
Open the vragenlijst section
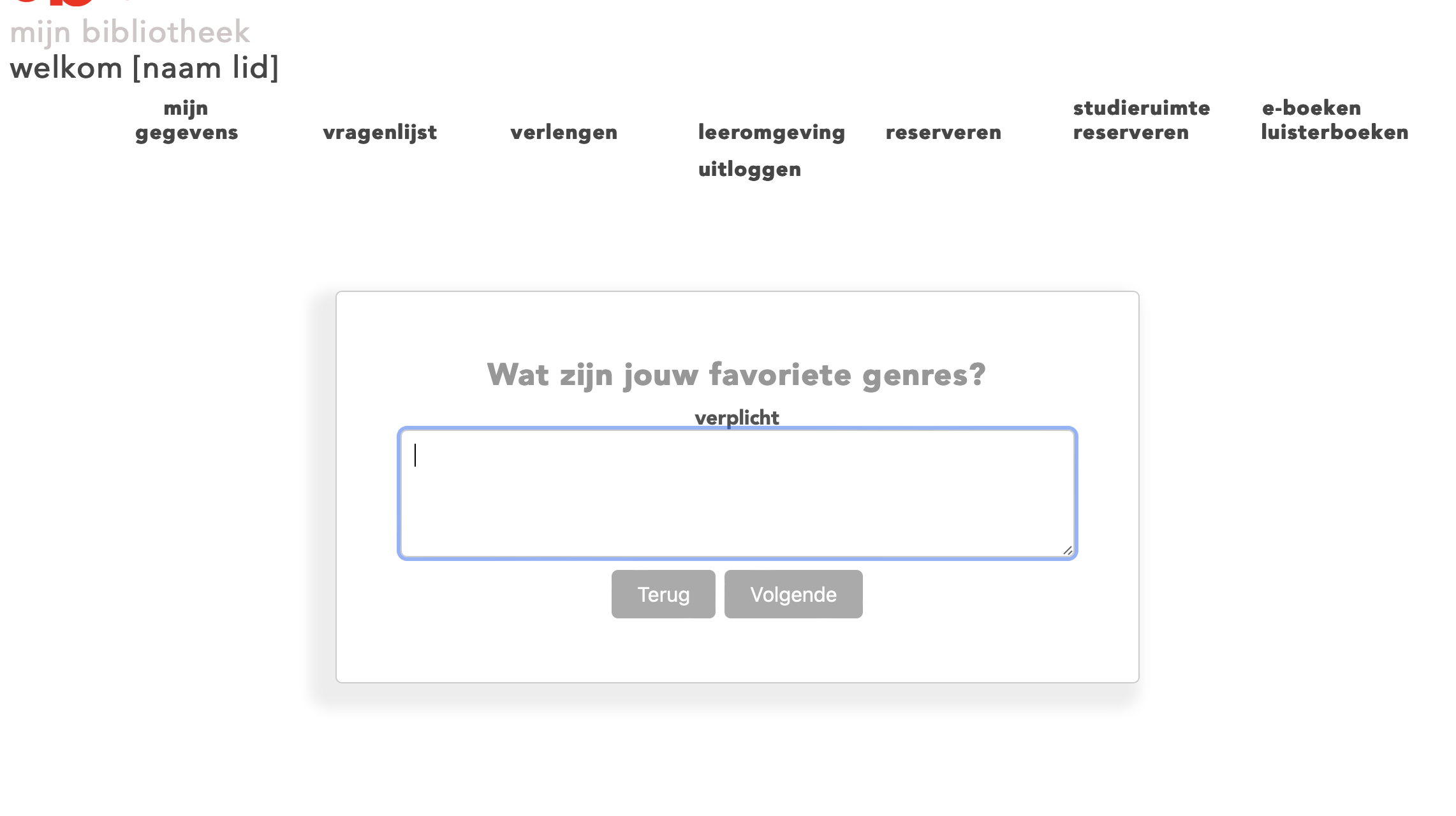pyautogui.click(x=380, y=132)
